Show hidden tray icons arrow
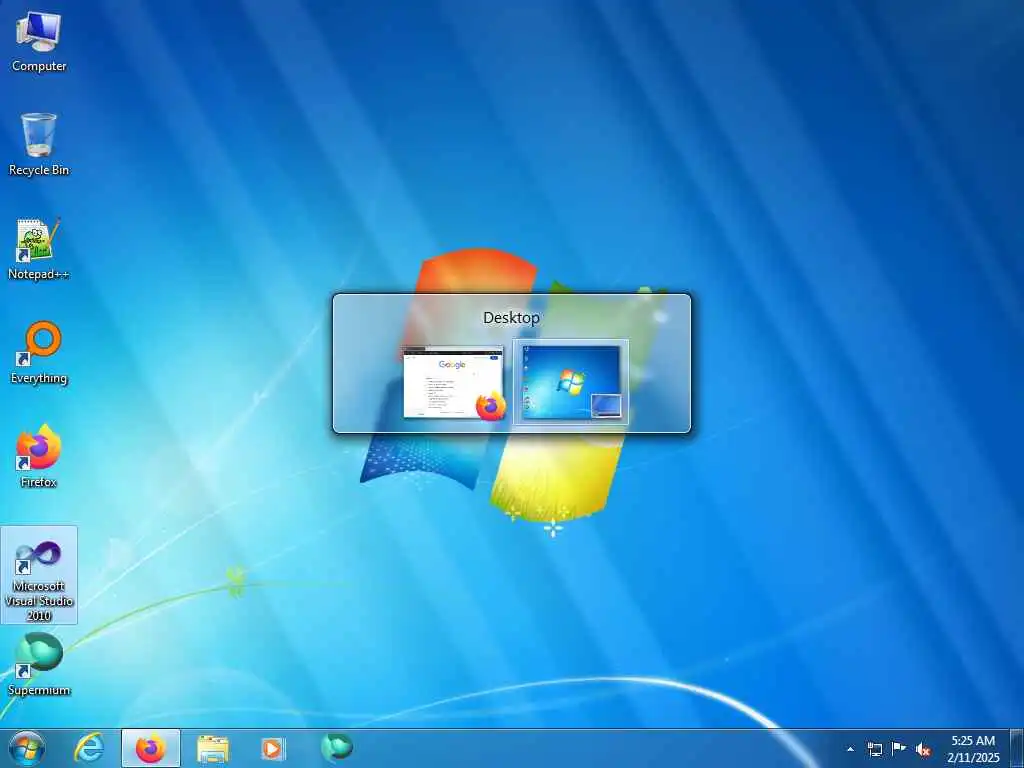Image resolution: width=1024 pixels, height=768 pixels. (850, 749)
